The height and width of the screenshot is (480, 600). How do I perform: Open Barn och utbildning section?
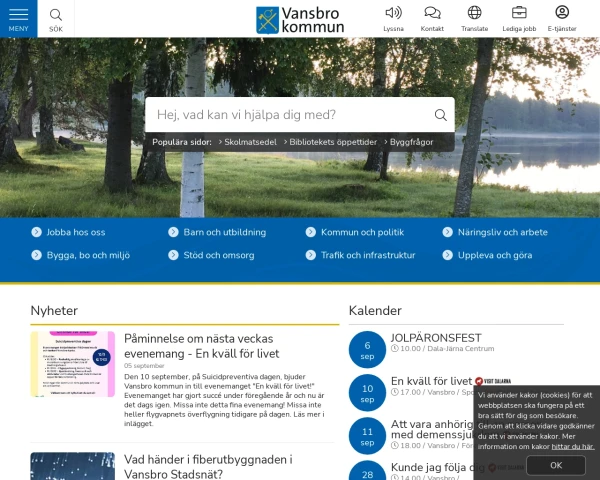point(225,232)
